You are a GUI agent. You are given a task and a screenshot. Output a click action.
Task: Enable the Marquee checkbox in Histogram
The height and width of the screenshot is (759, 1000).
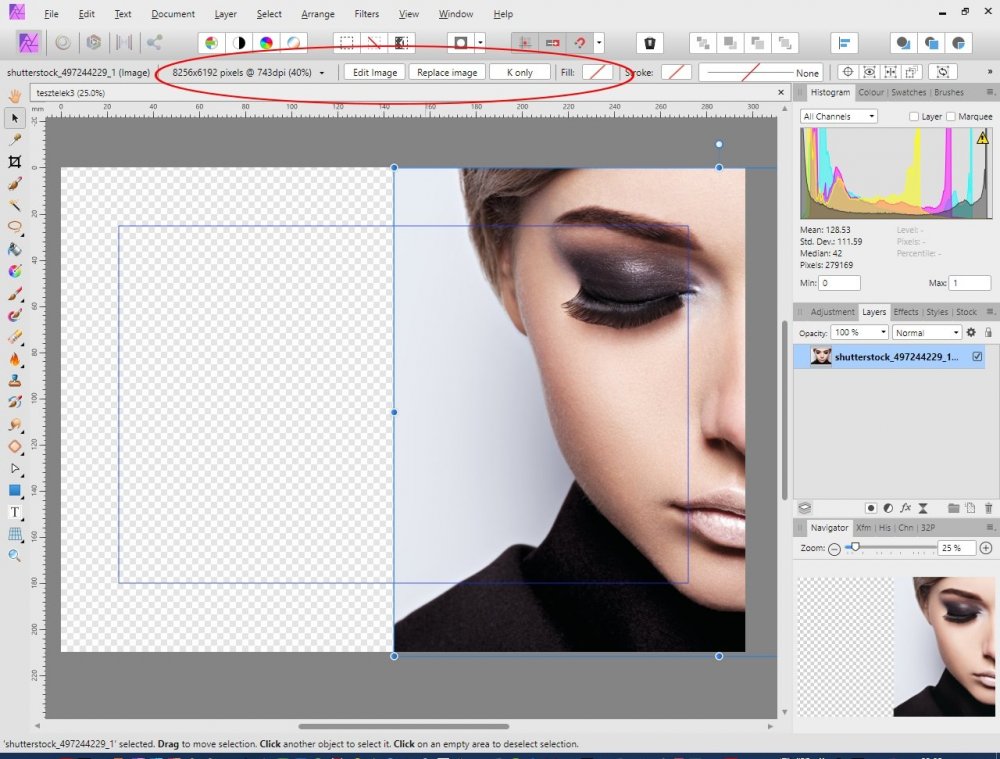950,117
